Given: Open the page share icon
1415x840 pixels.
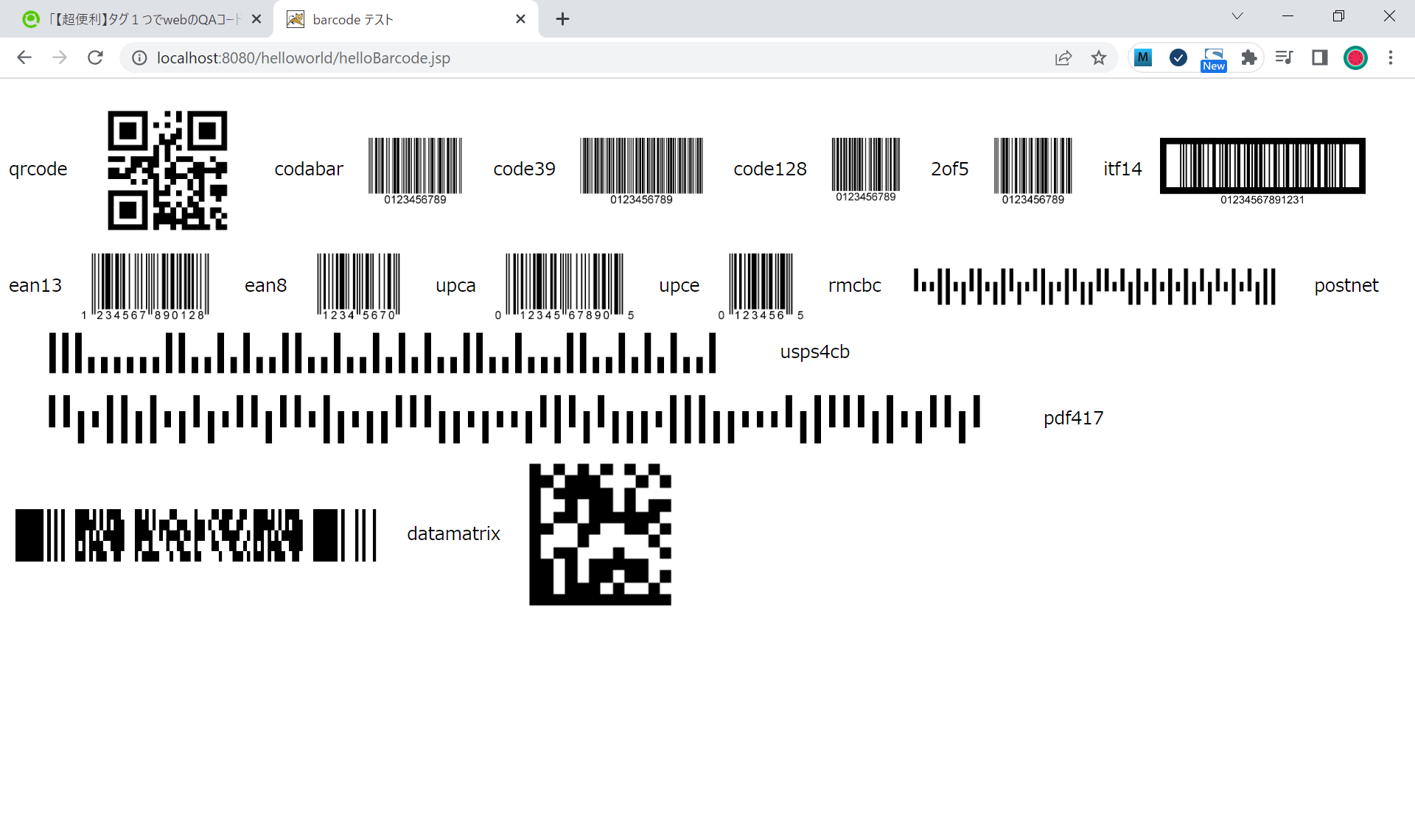Looking at the screenshot, I should click(x=1063, y=57).
